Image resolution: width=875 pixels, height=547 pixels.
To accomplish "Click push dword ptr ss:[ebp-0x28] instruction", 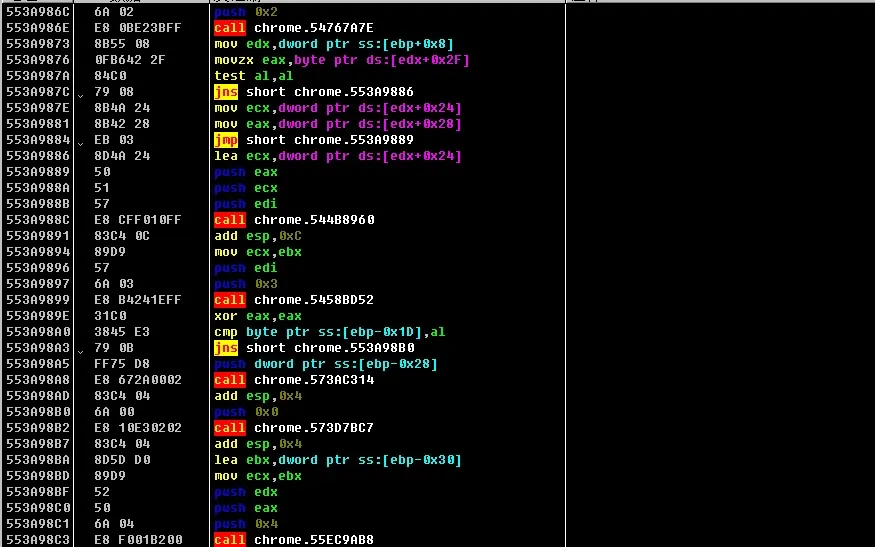I will [x=326, y=364].
